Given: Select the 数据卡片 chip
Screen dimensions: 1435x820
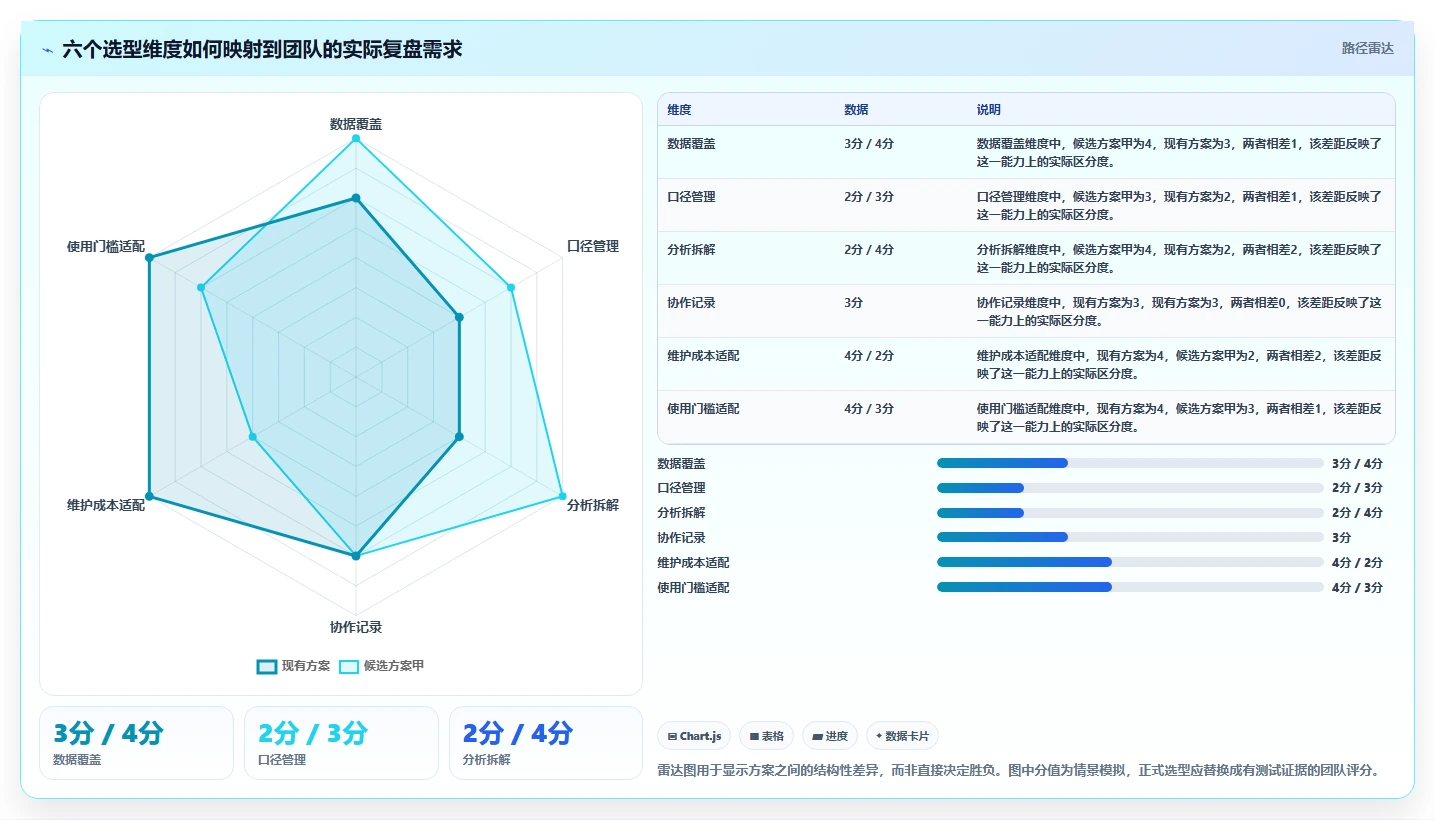Looking at the screenshot, I should pyautogui.click(x=902, y=736).
